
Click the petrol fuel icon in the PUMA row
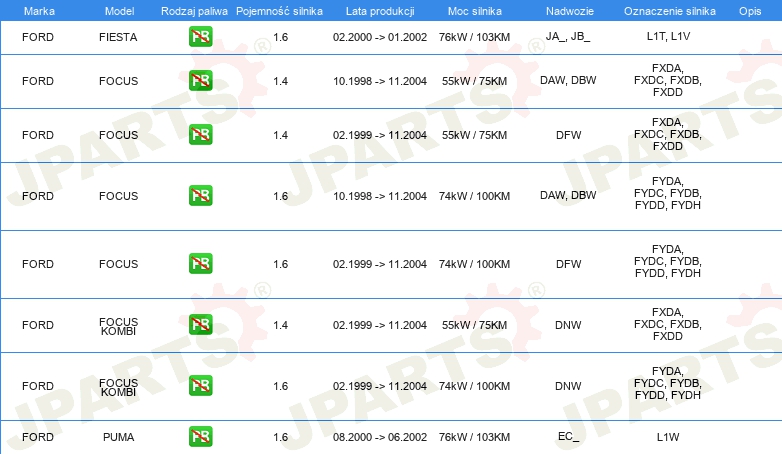tap(200, 437)
